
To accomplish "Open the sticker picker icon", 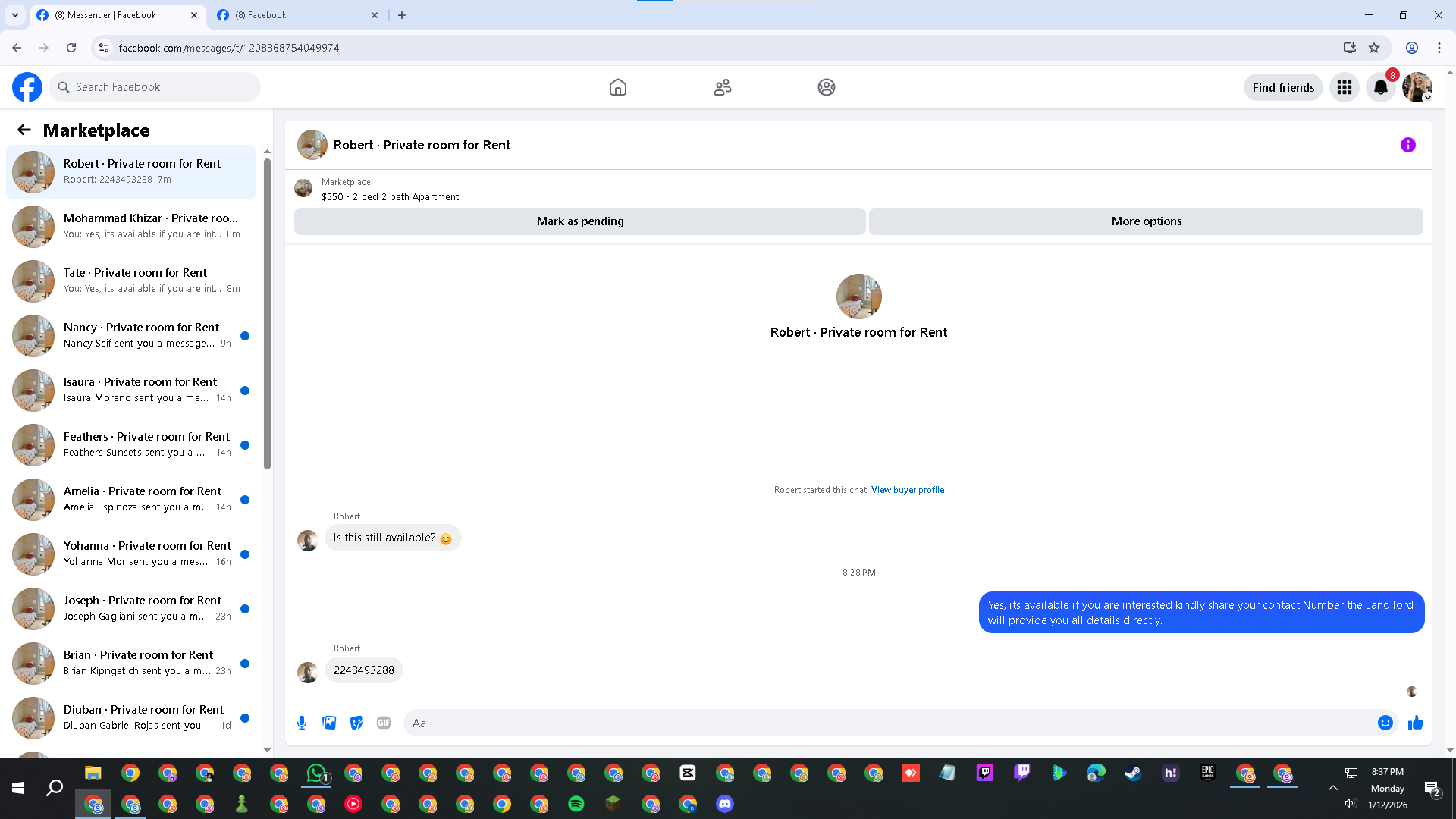I will [x=356, y=723].
